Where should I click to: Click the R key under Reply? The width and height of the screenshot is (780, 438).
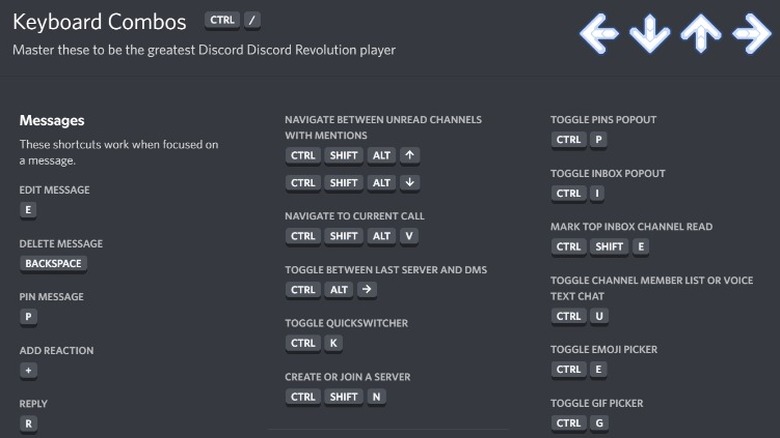(x=28, y=424)
